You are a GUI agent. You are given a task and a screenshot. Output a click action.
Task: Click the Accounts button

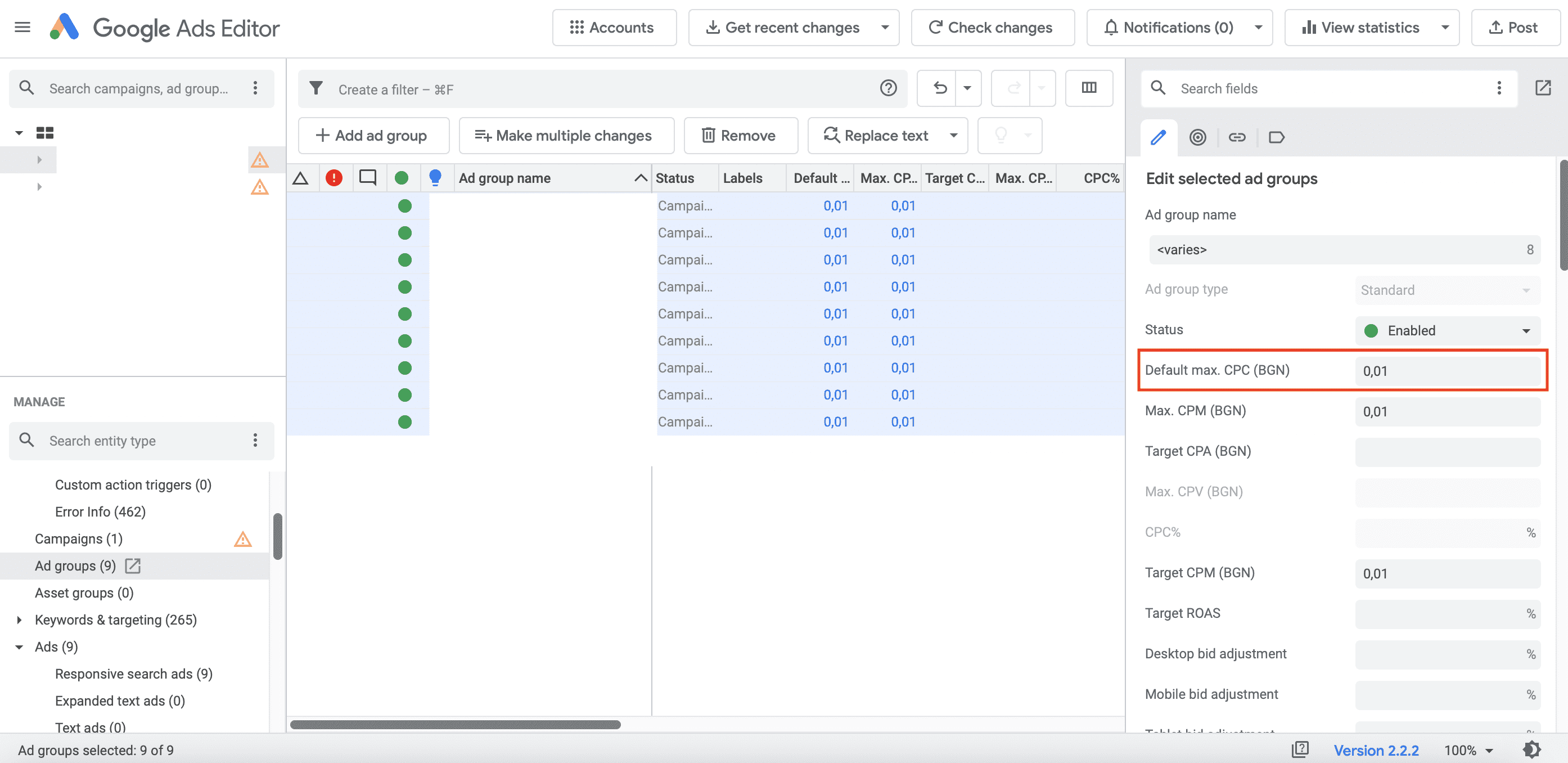point(614,28)
